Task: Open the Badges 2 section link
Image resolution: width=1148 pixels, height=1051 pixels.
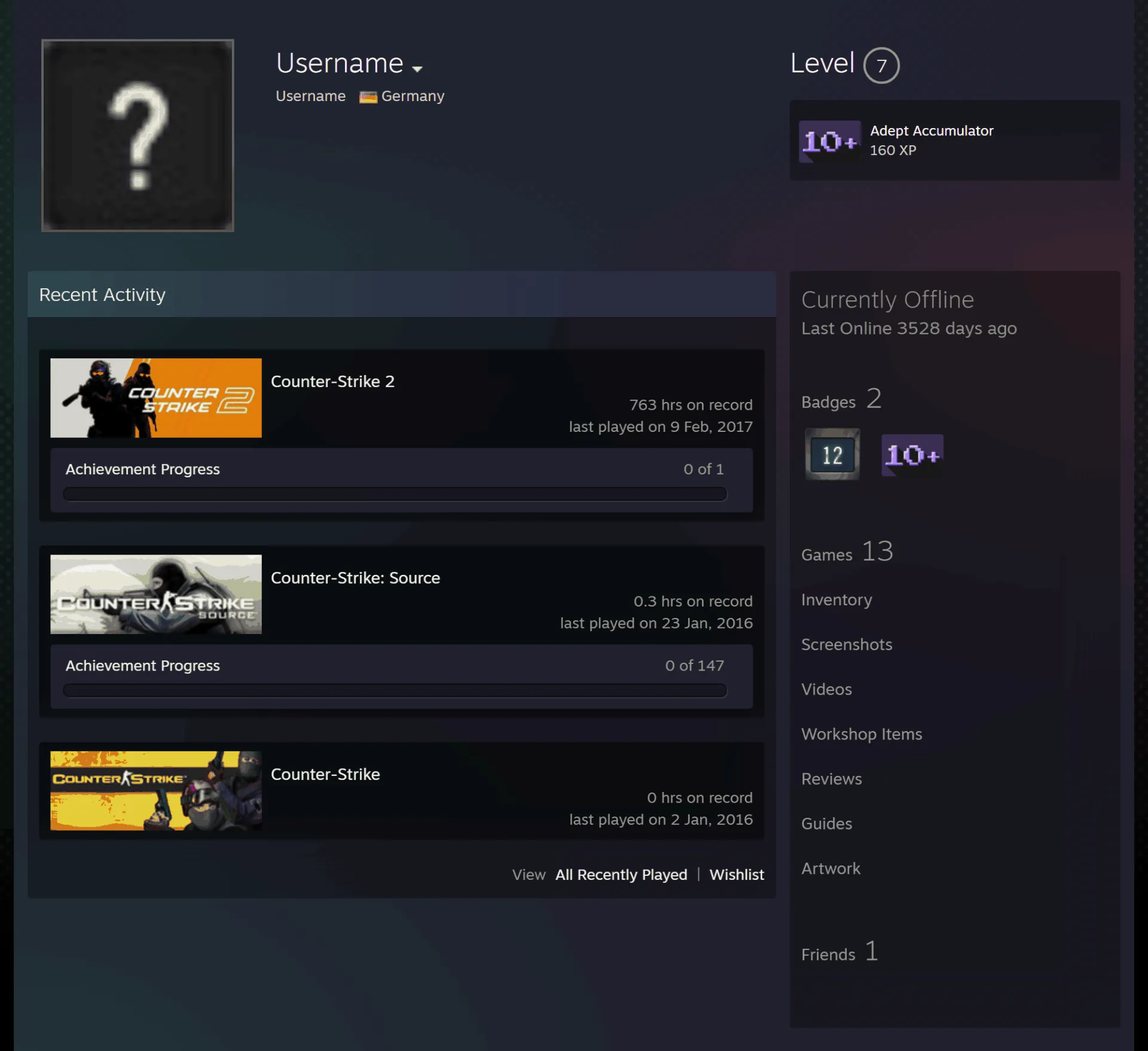Action: coord(841,399)
